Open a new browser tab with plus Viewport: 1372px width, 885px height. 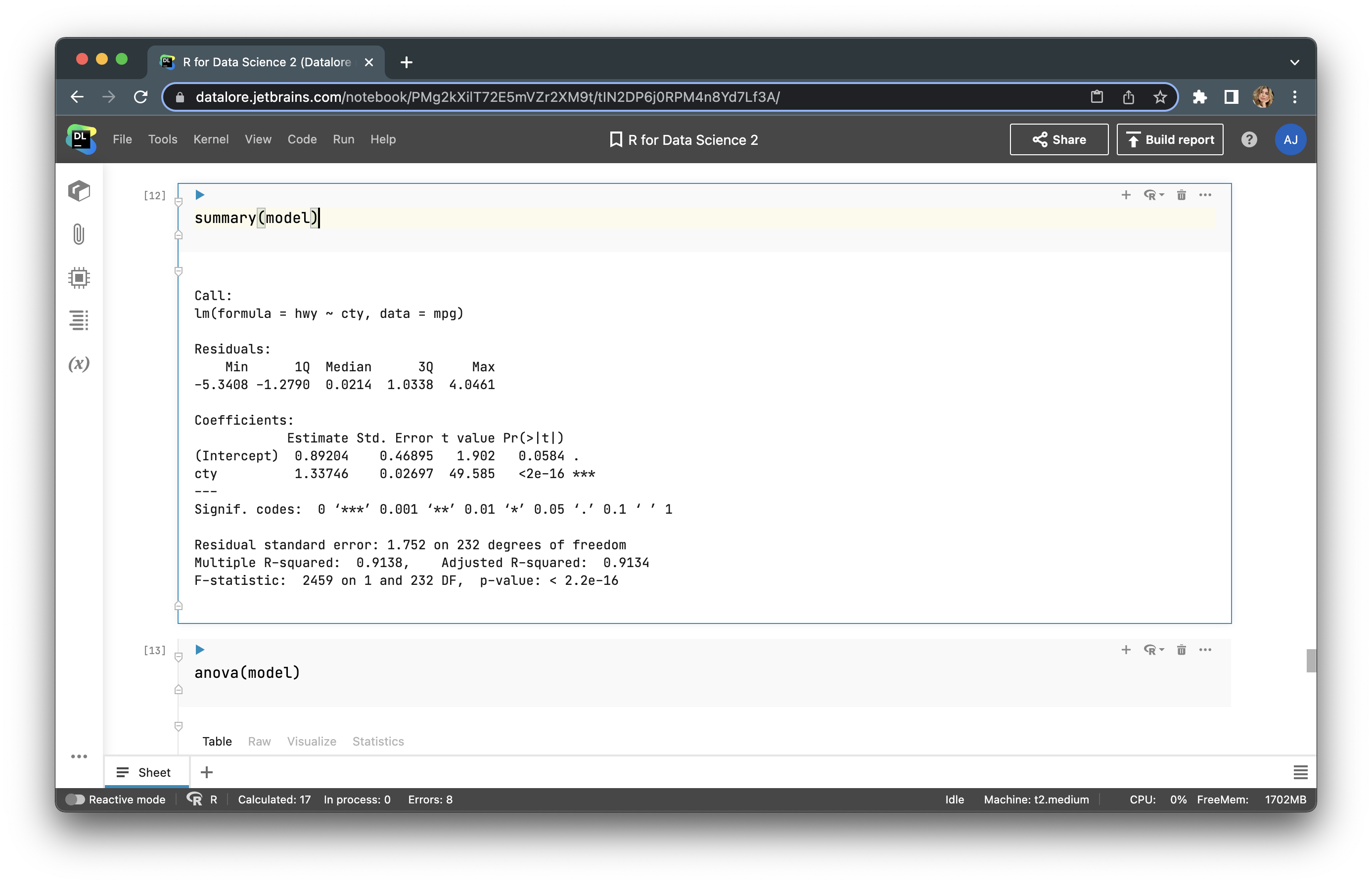(407, 62)
